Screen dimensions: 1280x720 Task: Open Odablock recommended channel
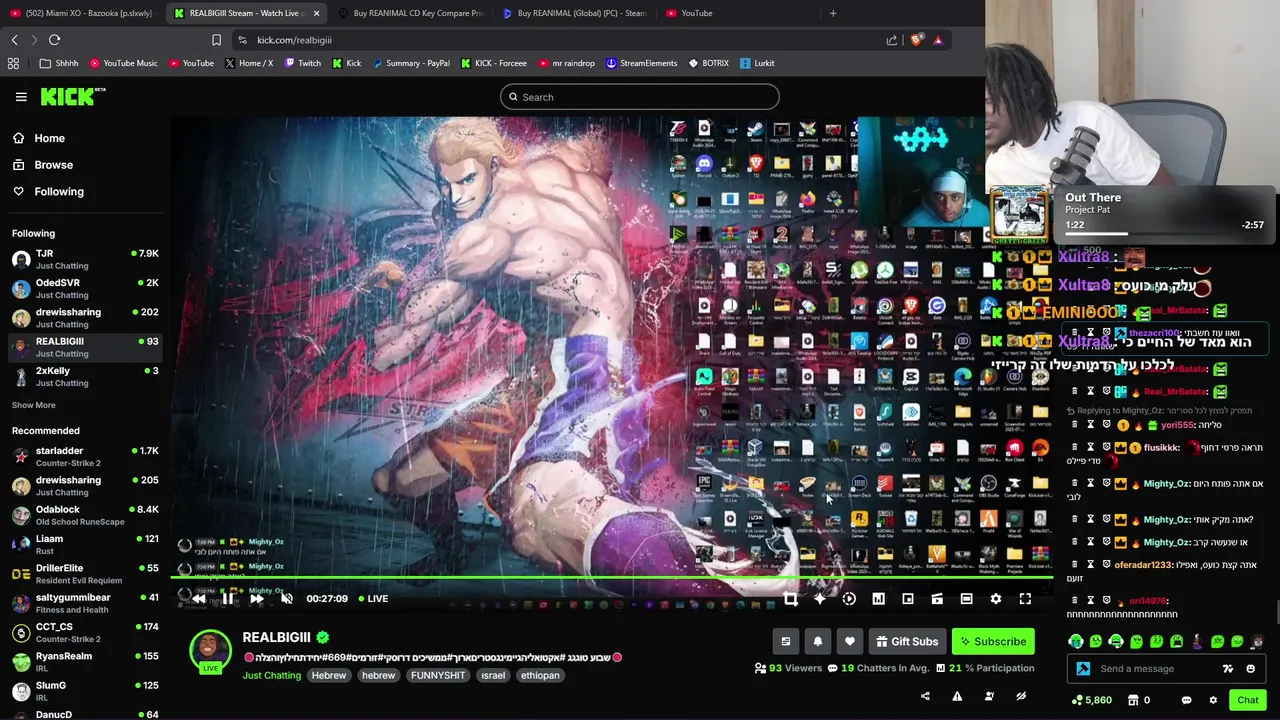coord(85,515)
